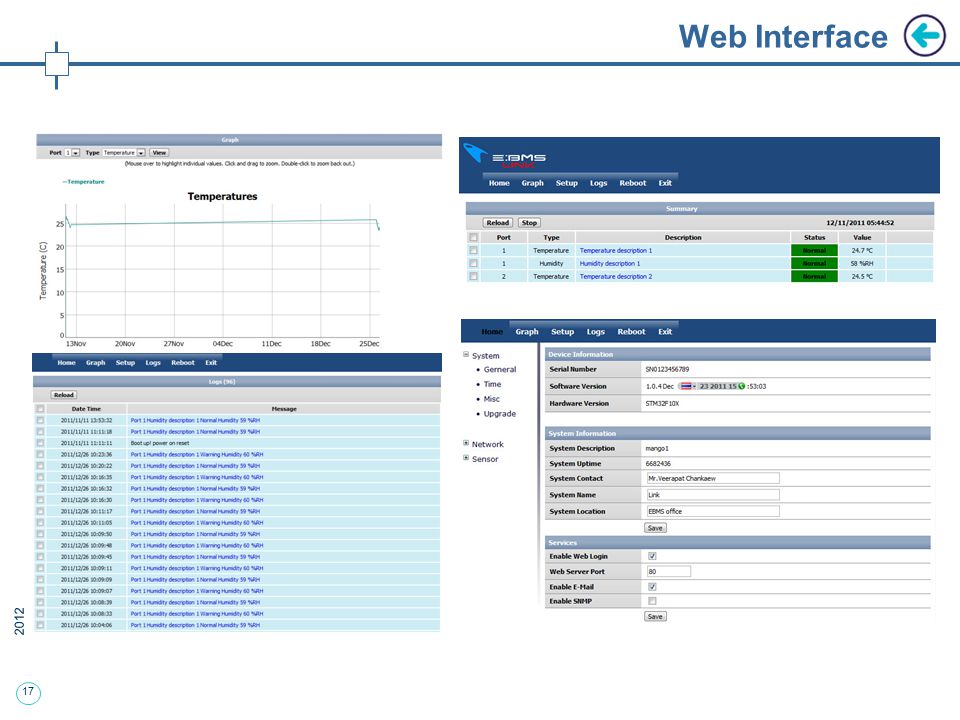The height and width of the screenshot is (720, 960).
Task: Collapse the System tree node
Action: point(466,354)
